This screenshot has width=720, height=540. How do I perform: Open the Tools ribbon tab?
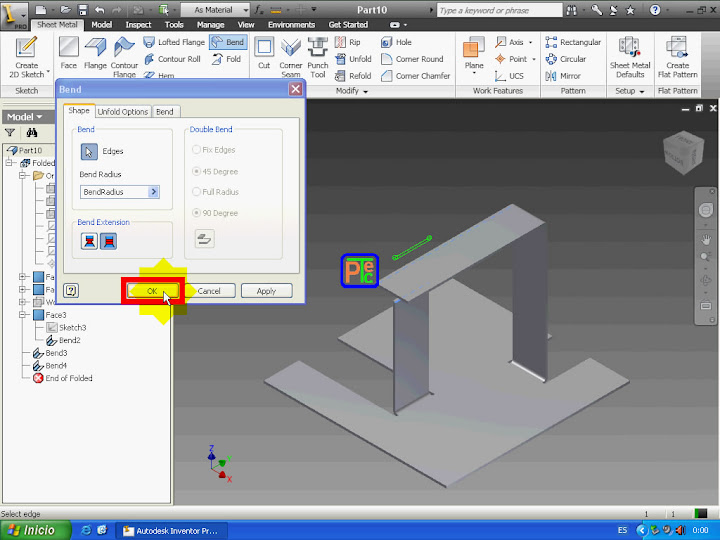point(174,25)
